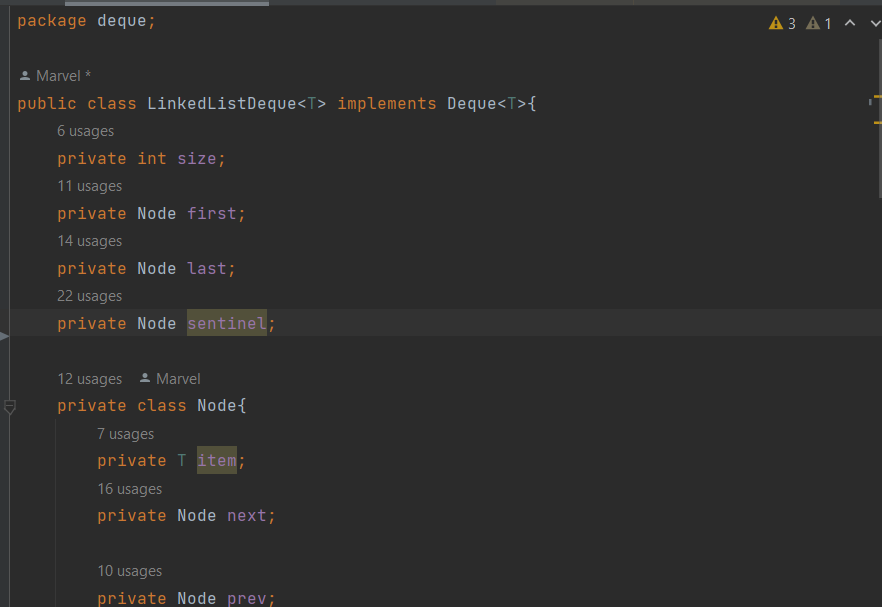This screenshot has height=607, width=882.
Task: Place the cursor on the highlighted 'sentinel' field
Action: [226, 323]
